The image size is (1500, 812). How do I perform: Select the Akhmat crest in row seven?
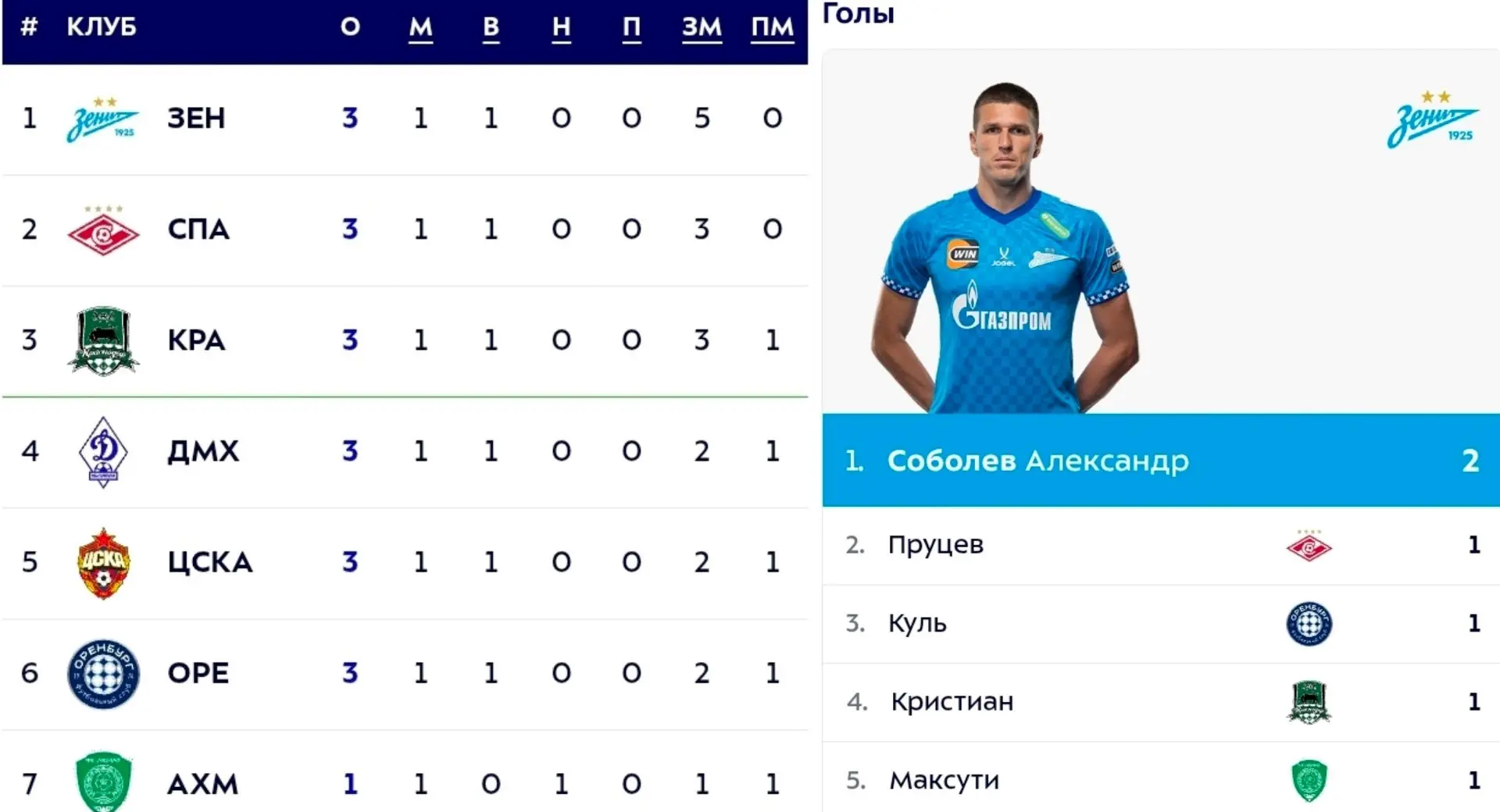coord(103,782)
